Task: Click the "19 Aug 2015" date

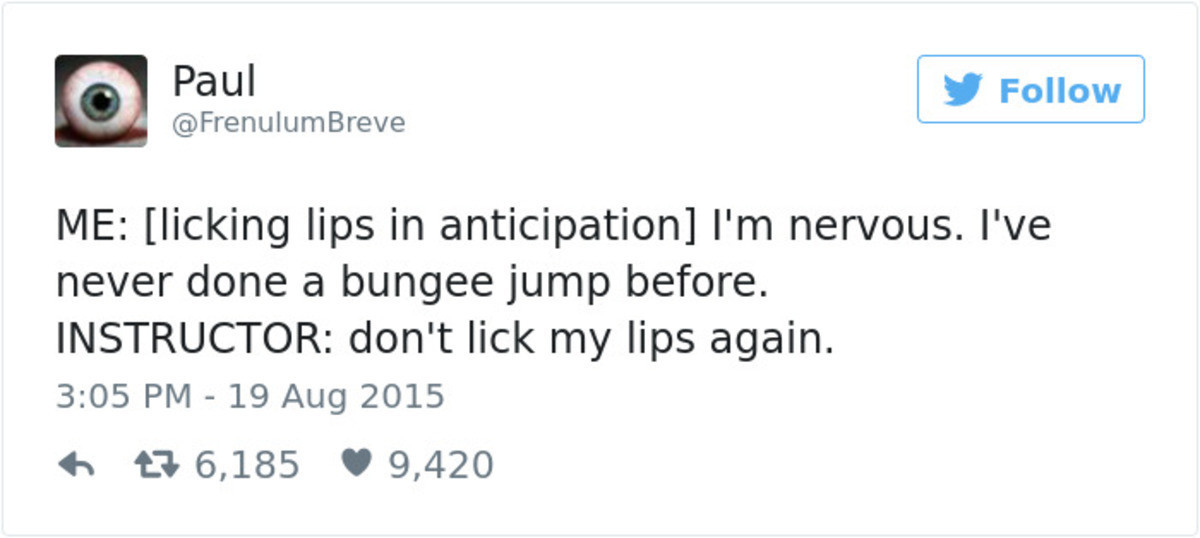Action: click(336, 396)
